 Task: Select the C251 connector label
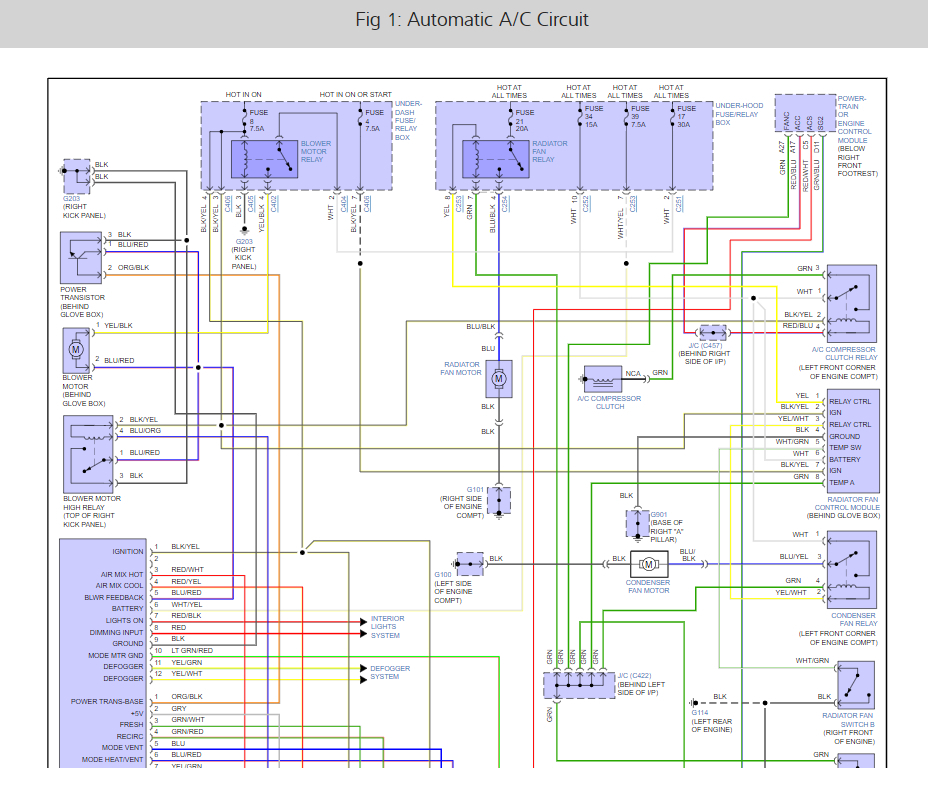pos(679,204)
